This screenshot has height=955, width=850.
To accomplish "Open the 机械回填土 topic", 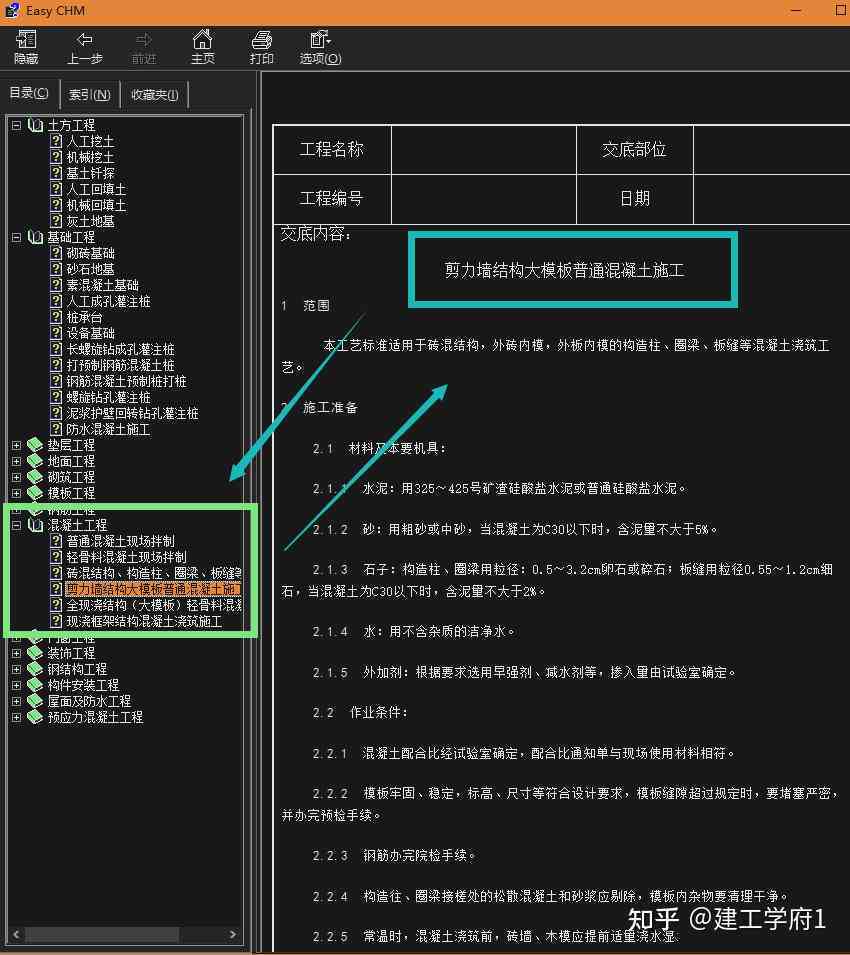I will [96, 205].
